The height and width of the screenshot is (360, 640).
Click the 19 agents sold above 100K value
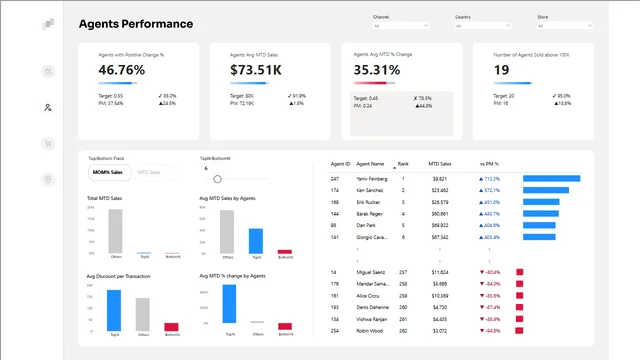click(x=502, y=70)
